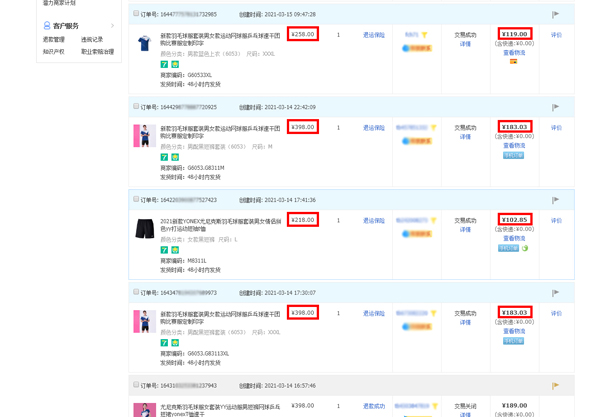Click the yellow flag on the fifth order
Image resolution: width=600 pixels, height=417 pixels.
pos(556,386)
